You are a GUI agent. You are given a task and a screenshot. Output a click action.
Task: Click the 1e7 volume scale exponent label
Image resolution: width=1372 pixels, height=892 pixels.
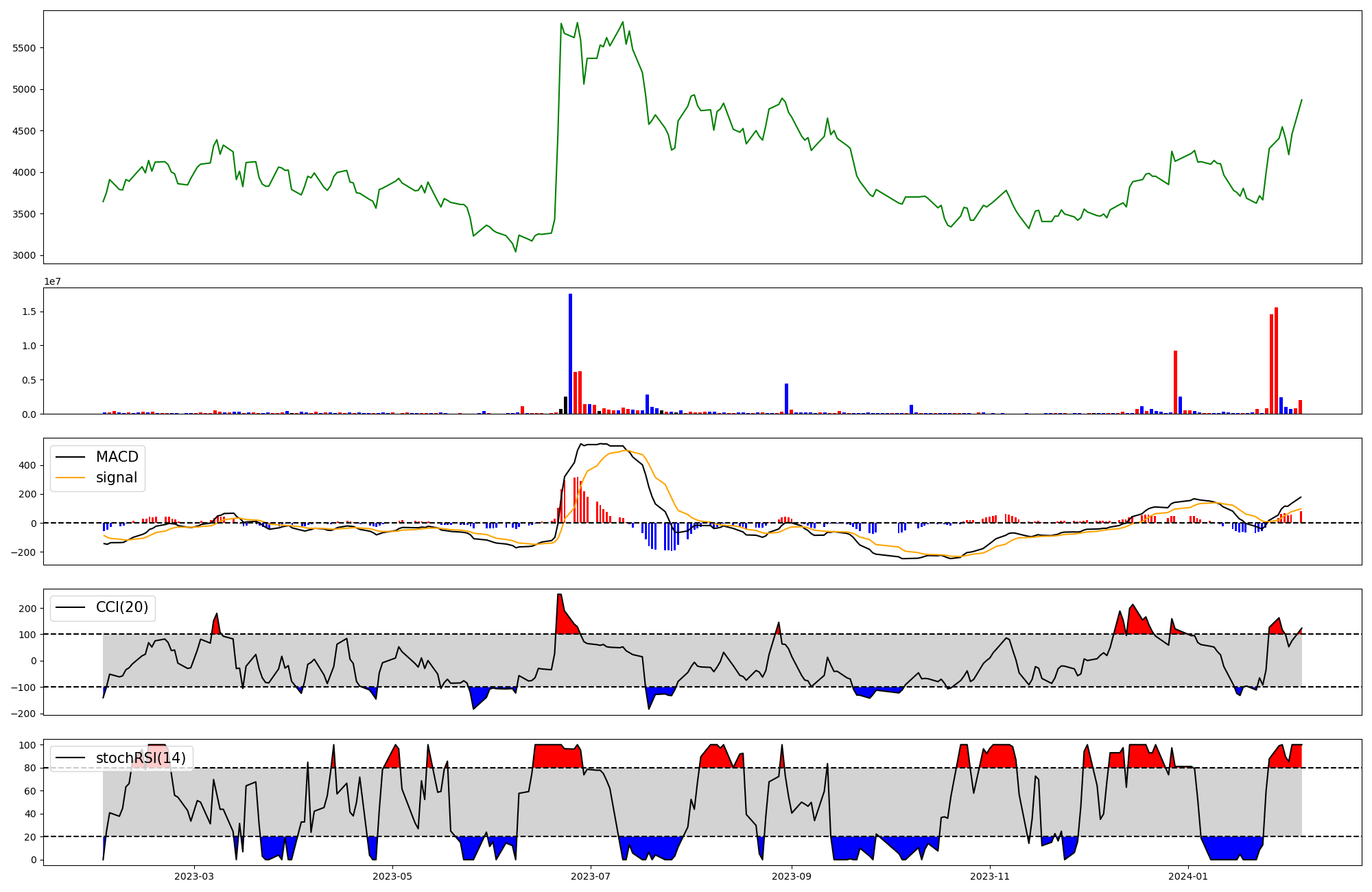[x=53, y=281]
